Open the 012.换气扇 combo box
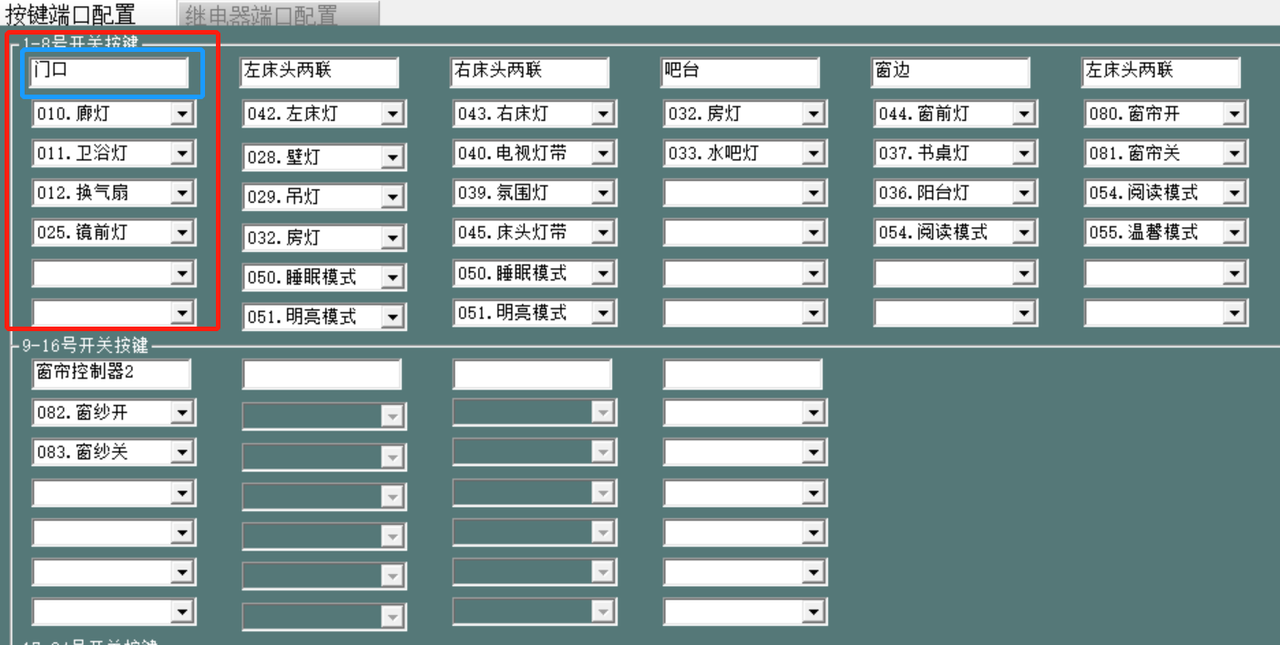Viewport: 1280px width, 645px height. click(x=181, y=193)
